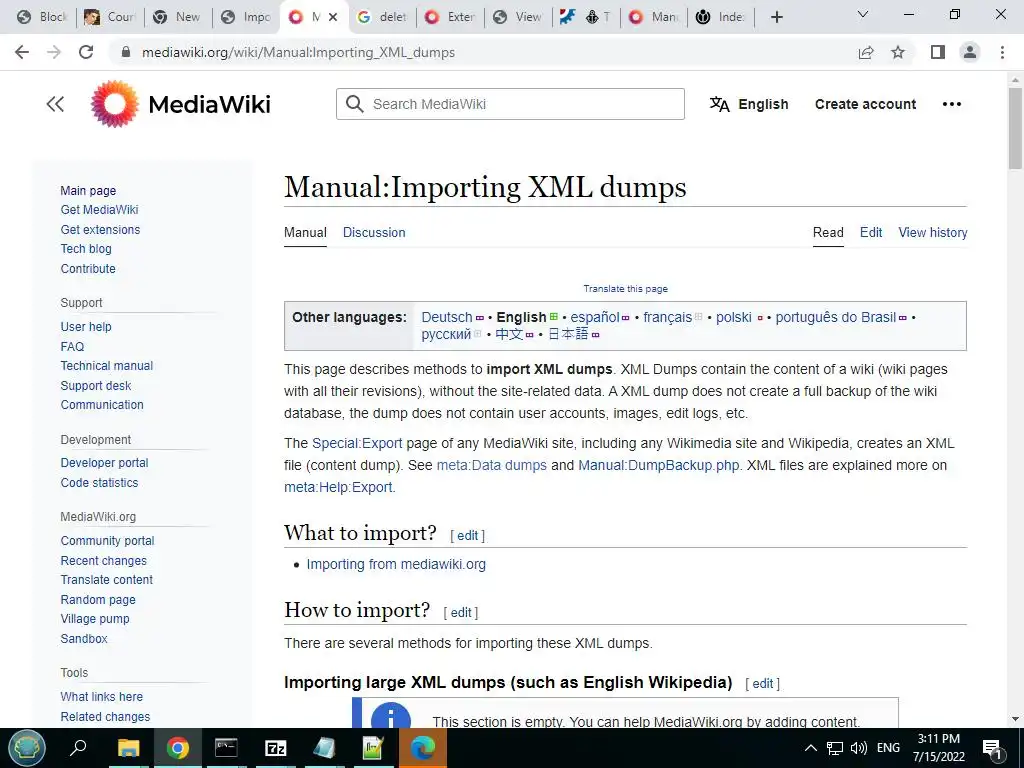Screen dimensions: 1024x768
Task: Switch to the Google browser tab
Action: coord(382,17)
